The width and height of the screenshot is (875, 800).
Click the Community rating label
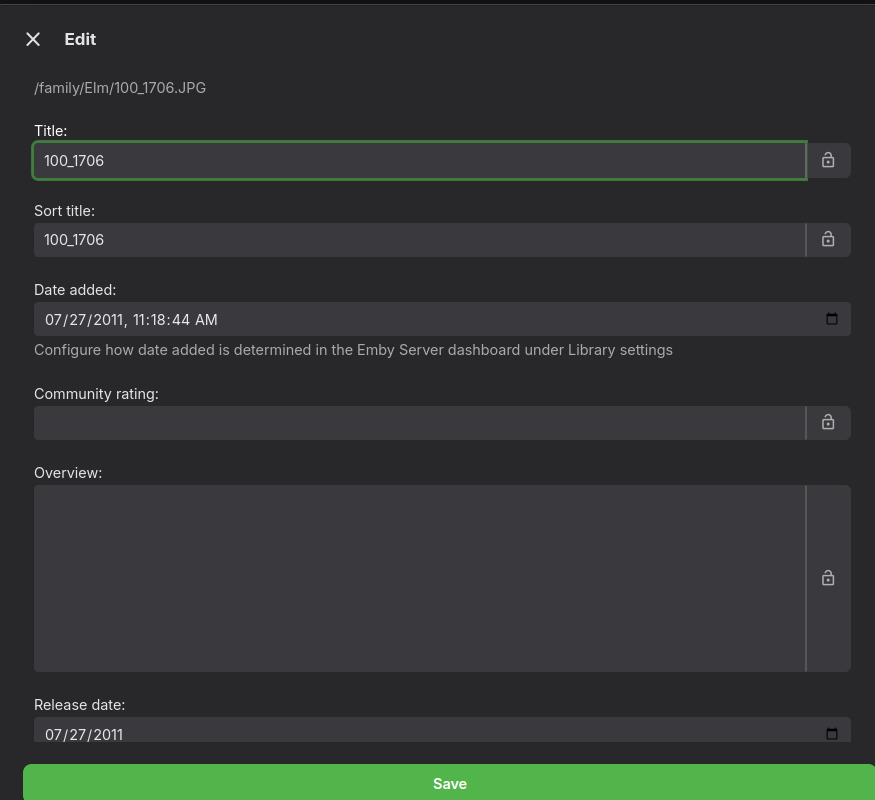[96, 394]
